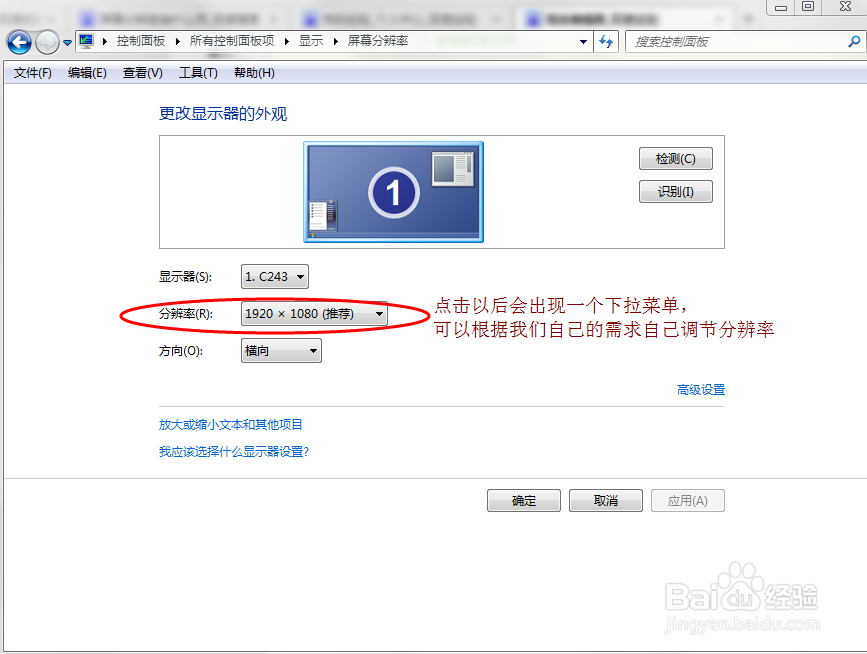Open the 高级设置 link
The height and width of the screenshot is (654, 867).
point(701,390)
